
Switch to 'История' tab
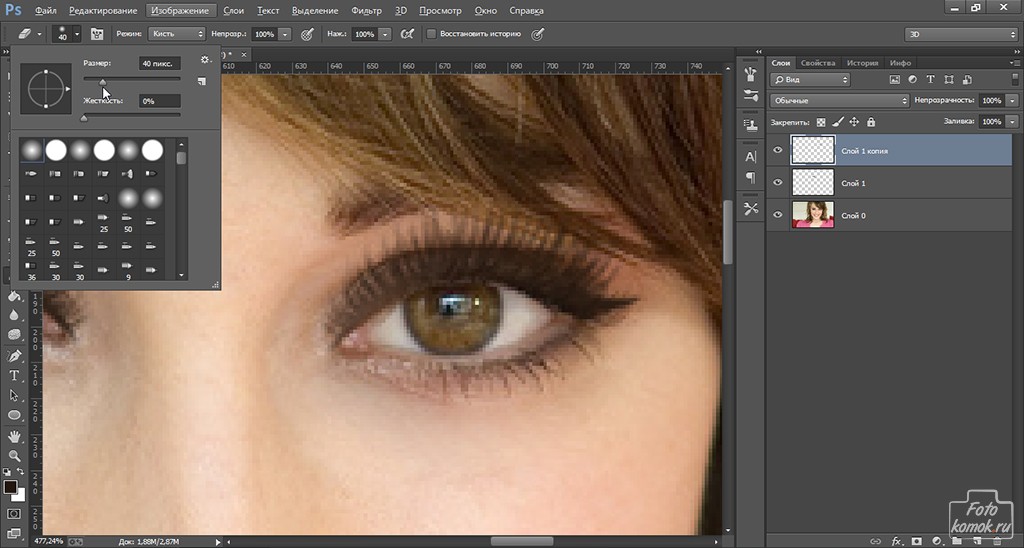[863, 63]
